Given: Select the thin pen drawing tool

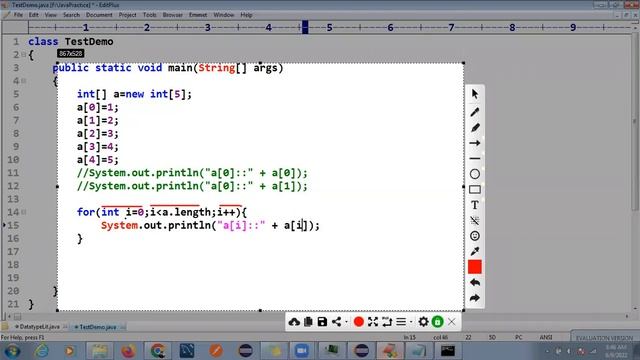Looking at the screenshot, I should coord(475,111).
